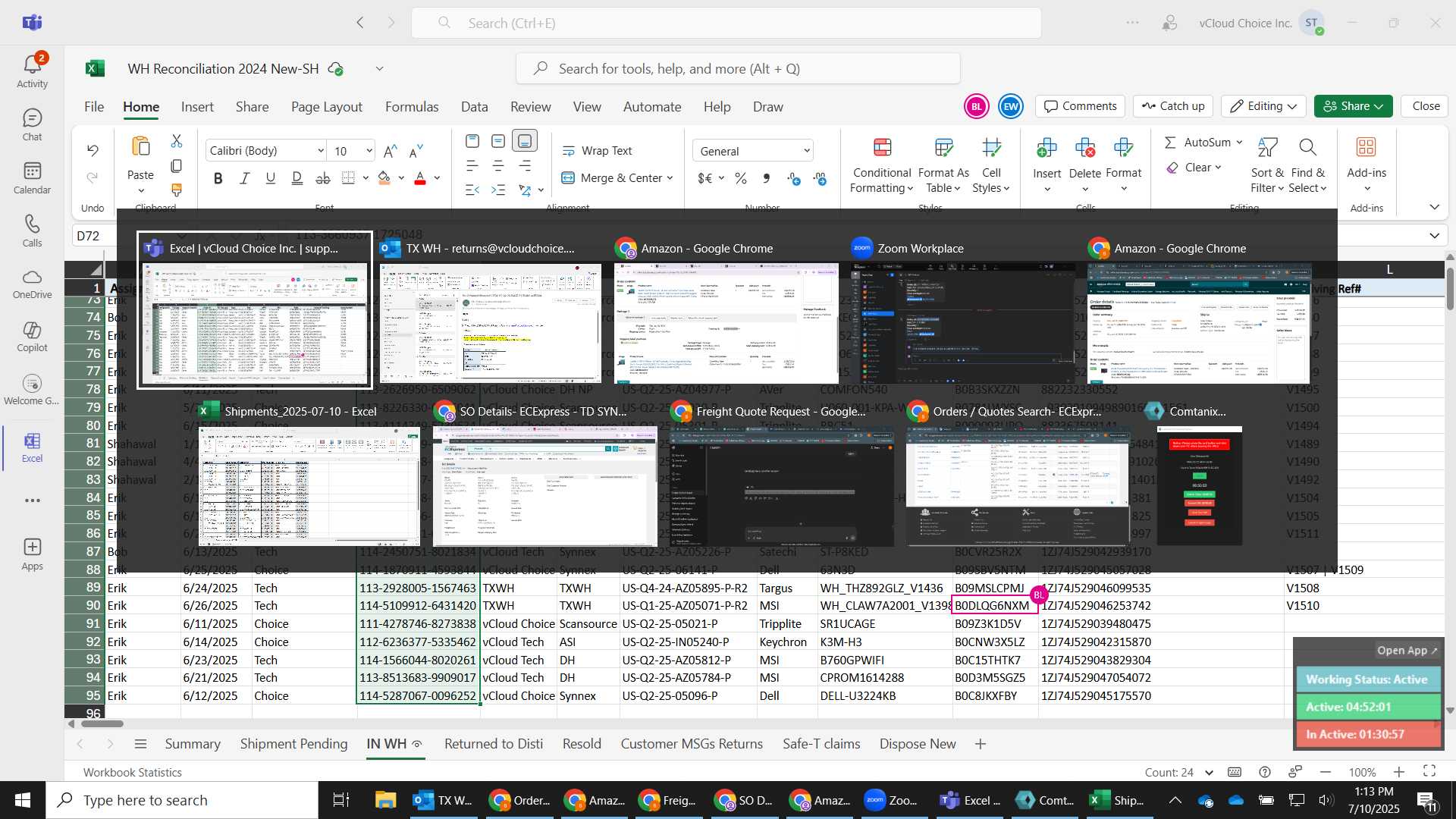This screenshot has width=1456, height=819.
Task: Open the Data ribbon tab
Action: pos(475,107)
